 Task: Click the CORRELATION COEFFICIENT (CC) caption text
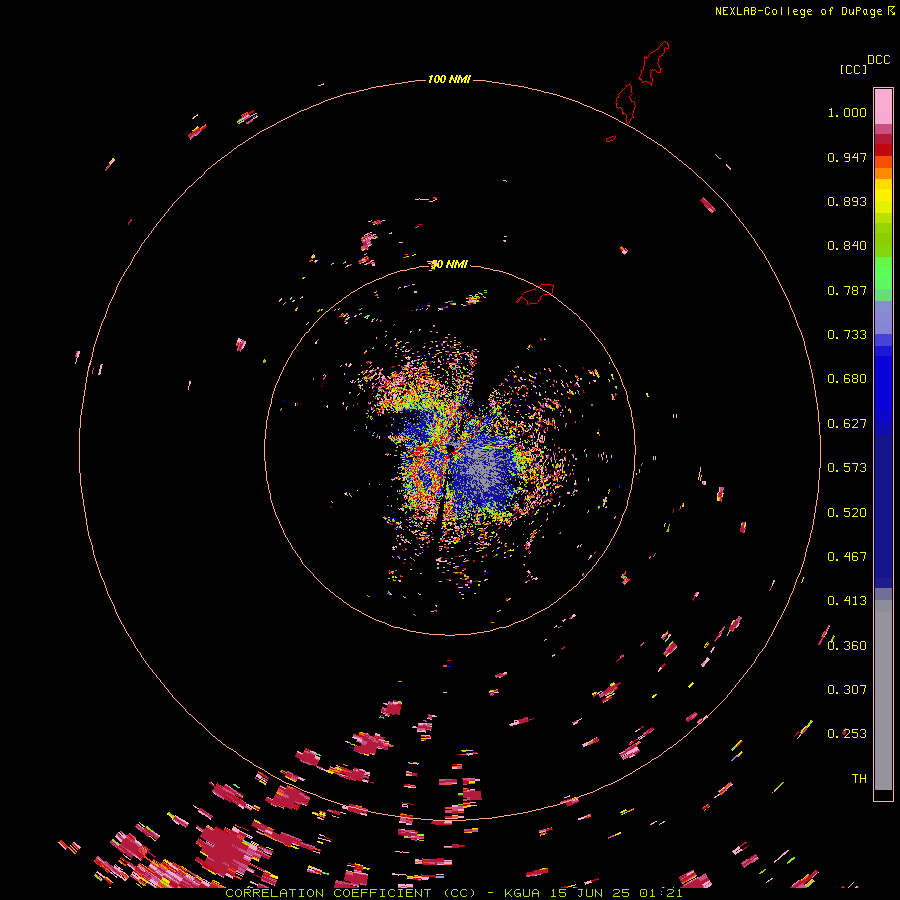(x=351, y=893)
